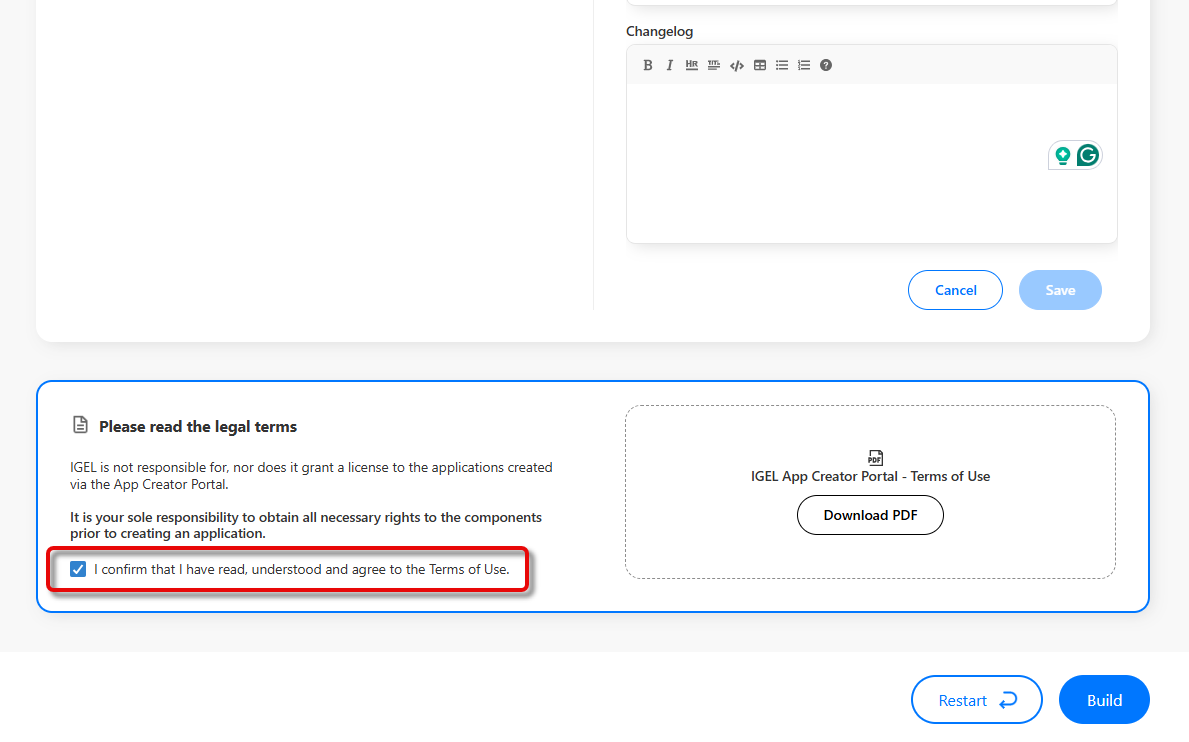Screen dimensions: 1189x742
Task: Insert code block in Changelog editor
Action: [737, 65]
